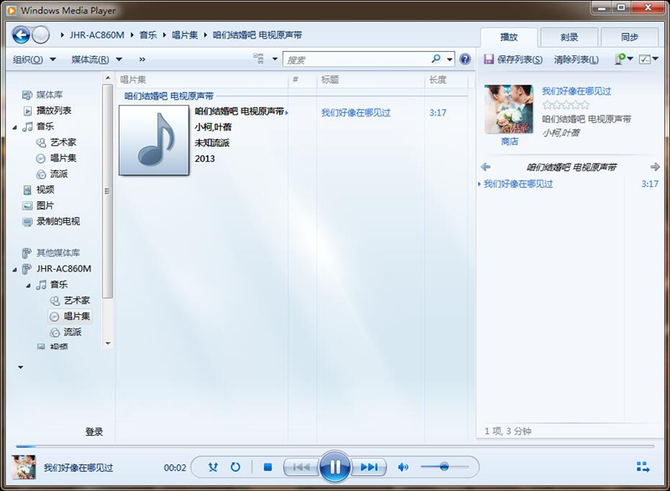This screenshot has height=491, width=670.
Task: Select 流派 under JHR-AC860M
Action: tap(73, 332)
